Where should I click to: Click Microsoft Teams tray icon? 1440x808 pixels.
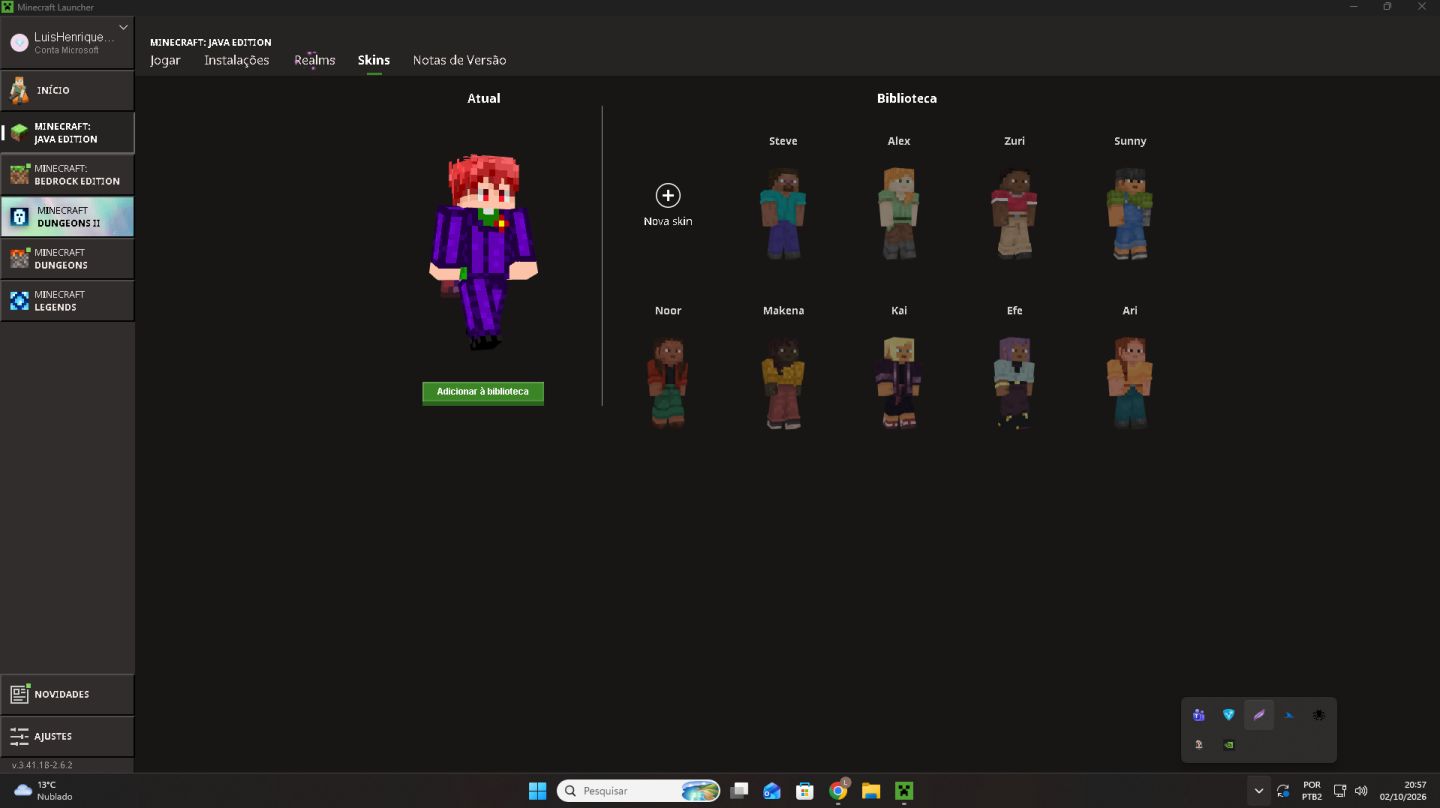coord(1199,715)
